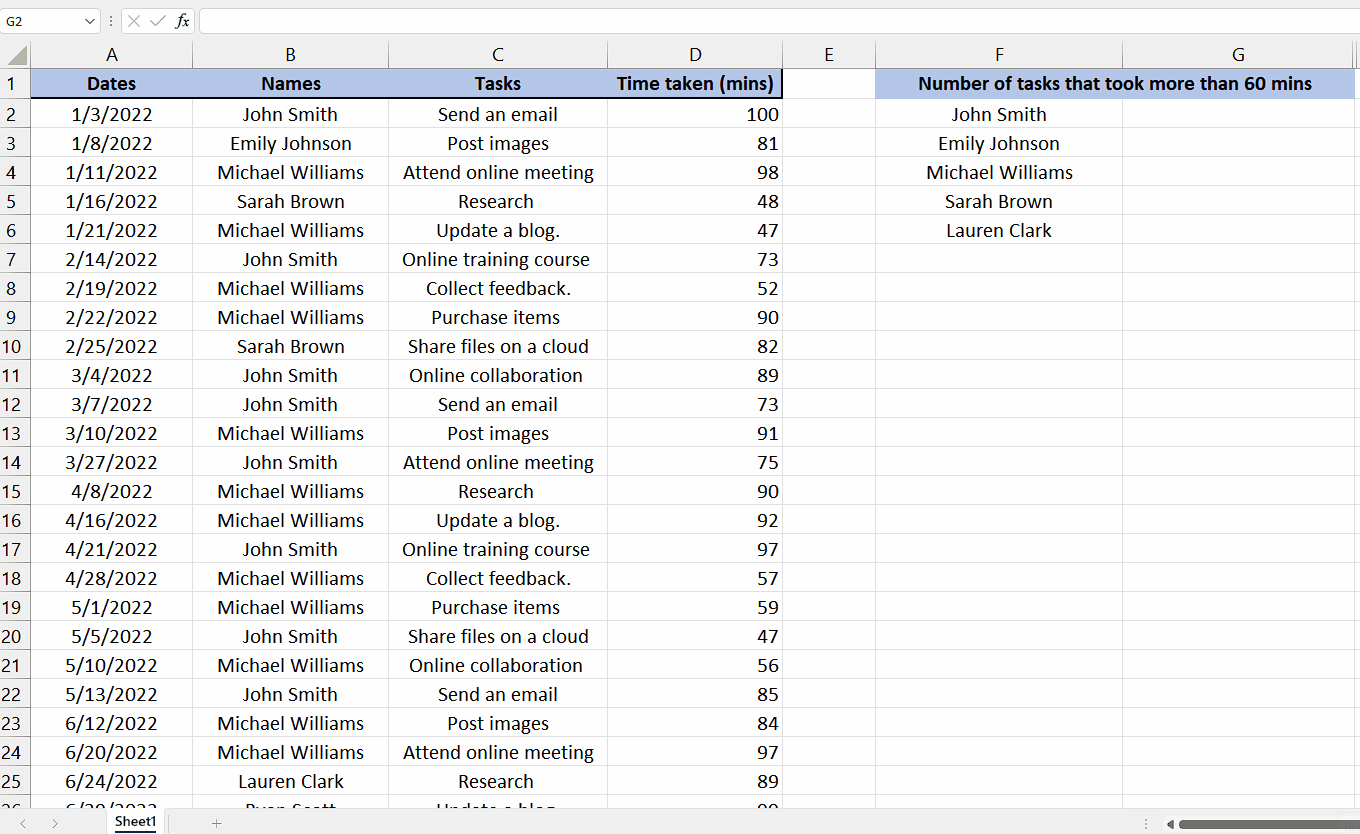The height and width of the screenshot is (834, 1360).
Task: Click the Enter checkmark icon in formula bar
Action: click(x=158, y=21)
